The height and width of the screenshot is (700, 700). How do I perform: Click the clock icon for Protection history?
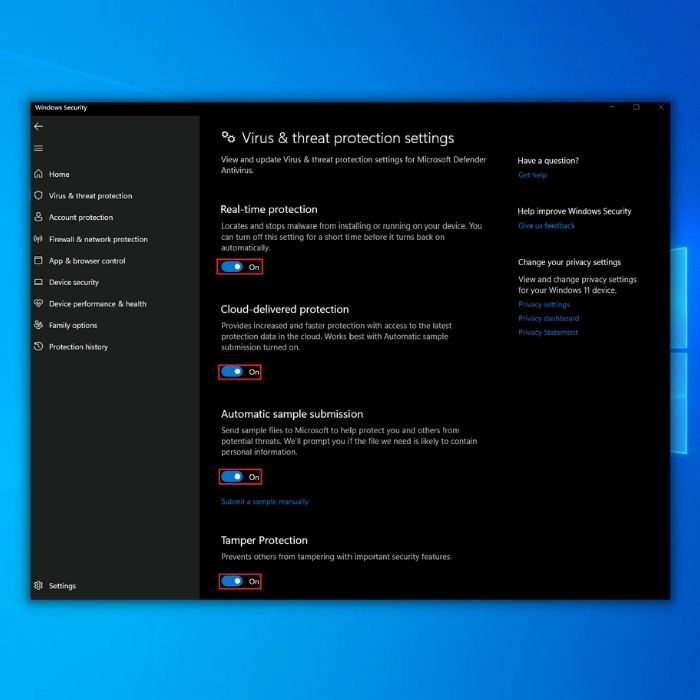click(38, 346)
